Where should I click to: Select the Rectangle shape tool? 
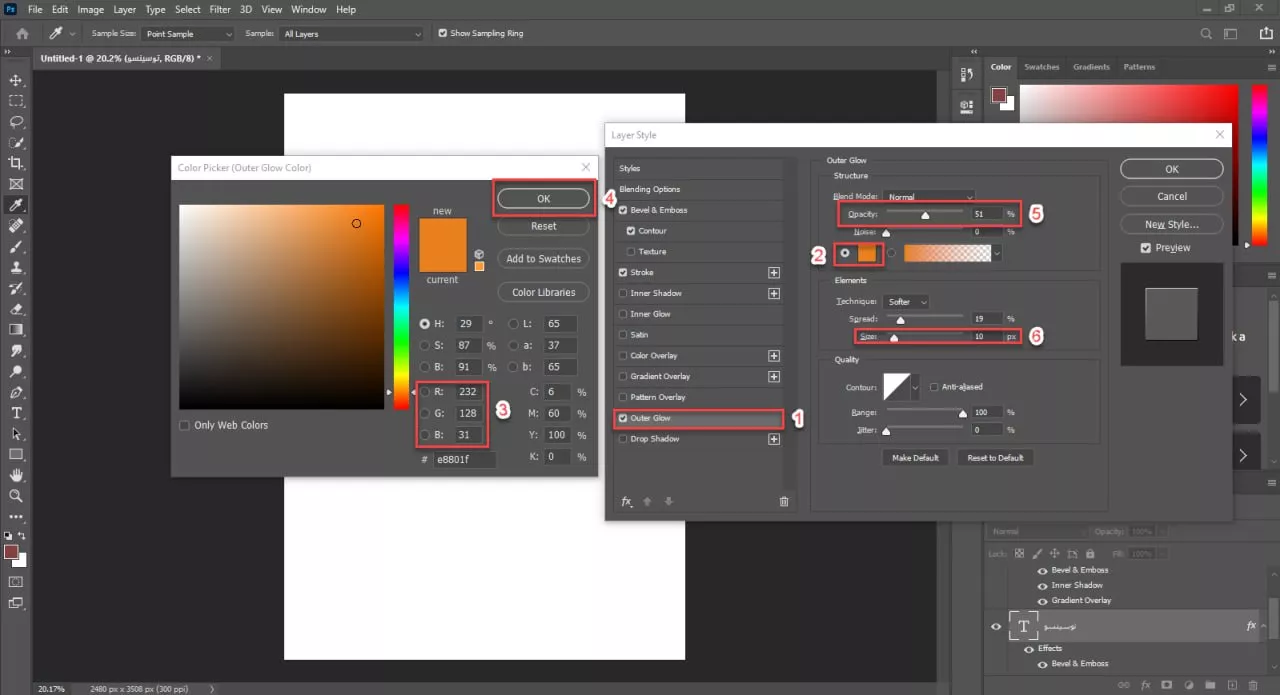pos(16,454)
